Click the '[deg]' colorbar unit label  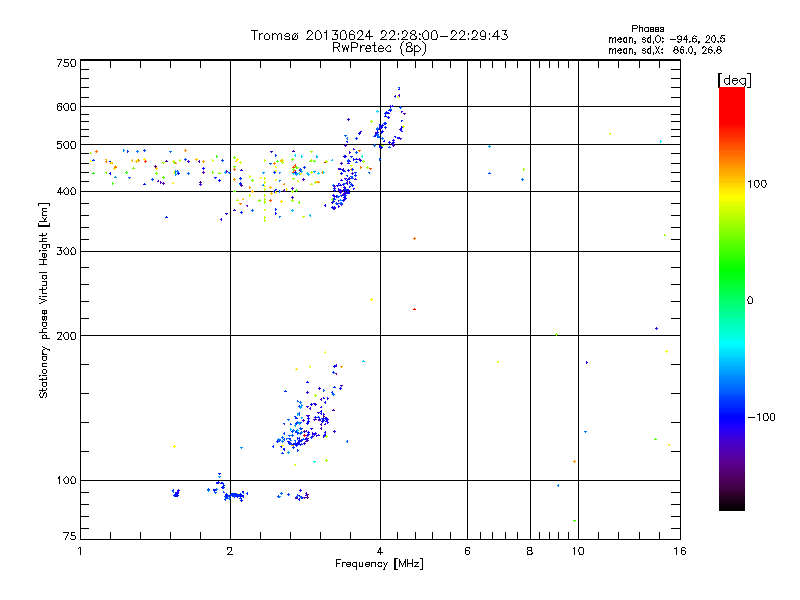pos(734,80)
